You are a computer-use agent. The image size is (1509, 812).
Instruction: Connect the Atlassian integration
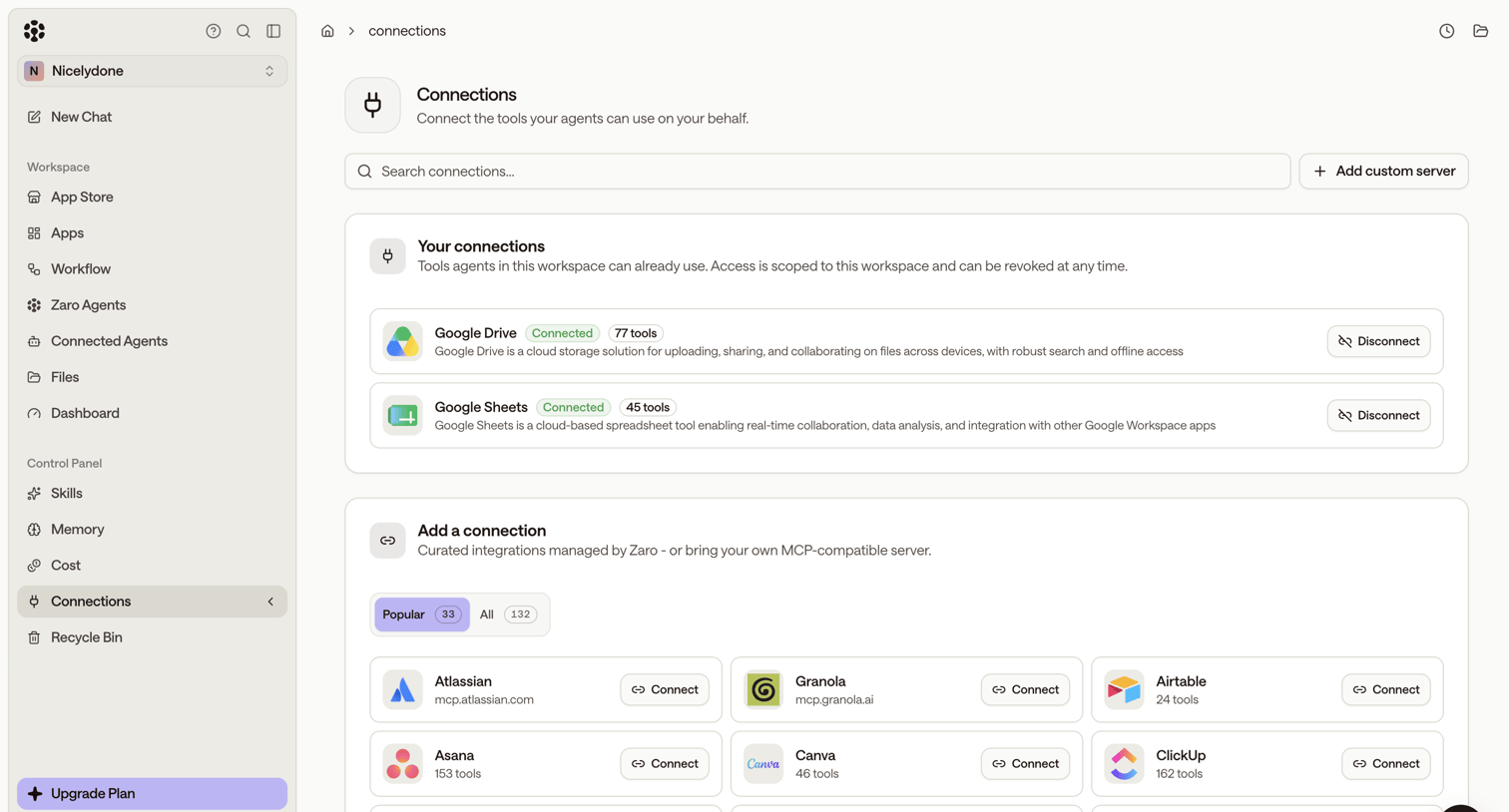click(x=665, y=689)
